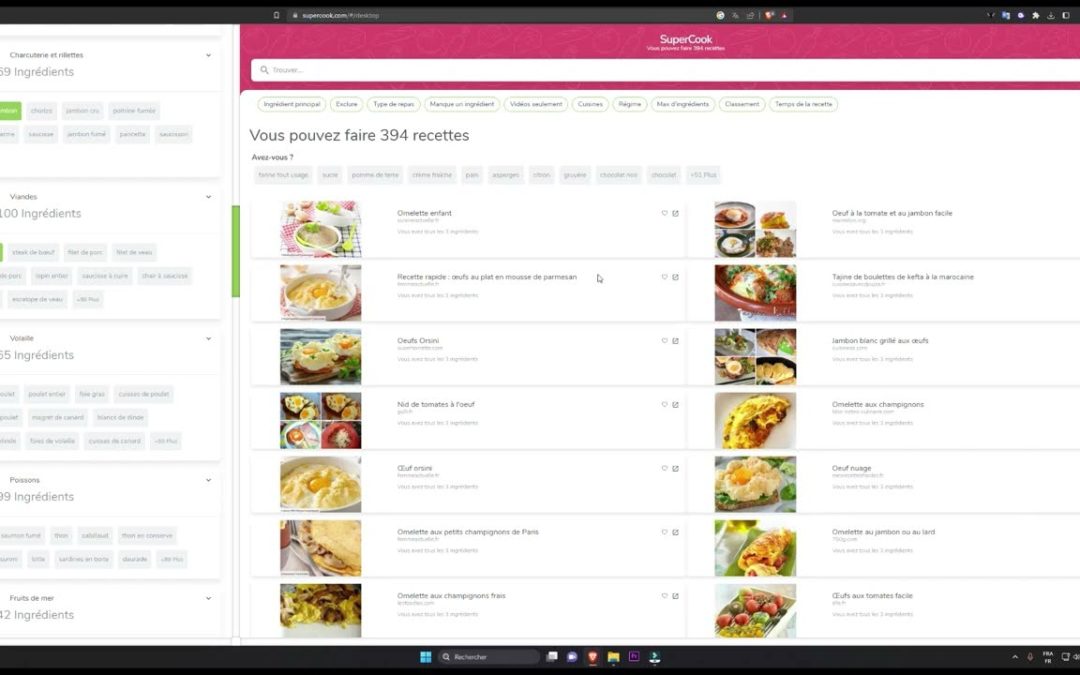The image size is (1080, 675).
Task: Toggle jambon cru ingredient
Action: point(82,111)
